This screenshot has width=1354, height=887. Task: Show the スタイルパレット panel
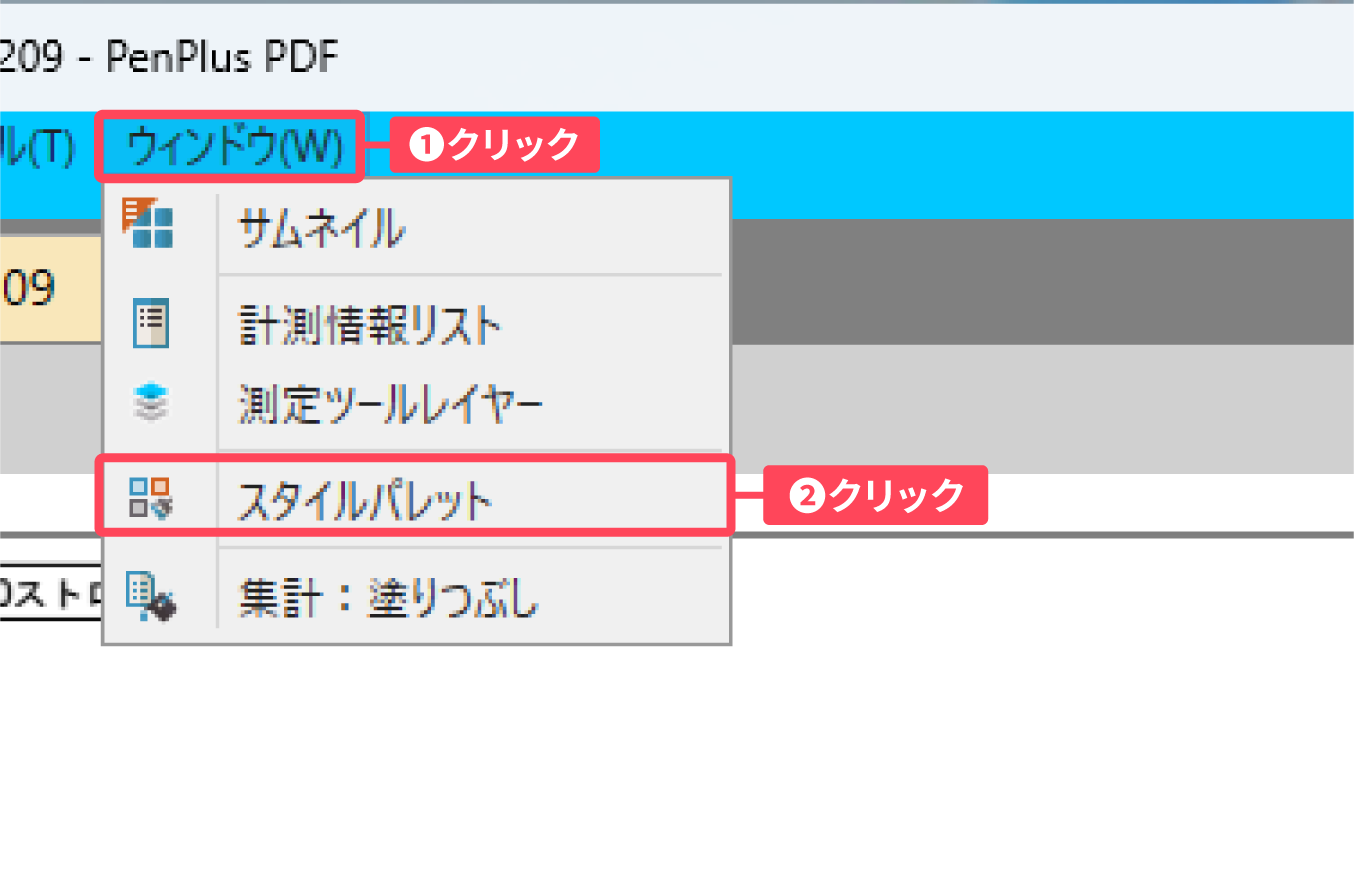point(365,500)
